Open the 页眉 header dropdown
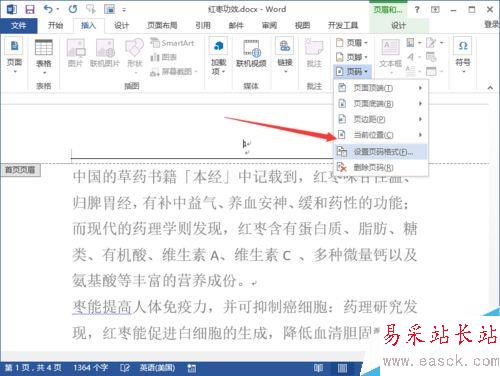 coord(351,43)
